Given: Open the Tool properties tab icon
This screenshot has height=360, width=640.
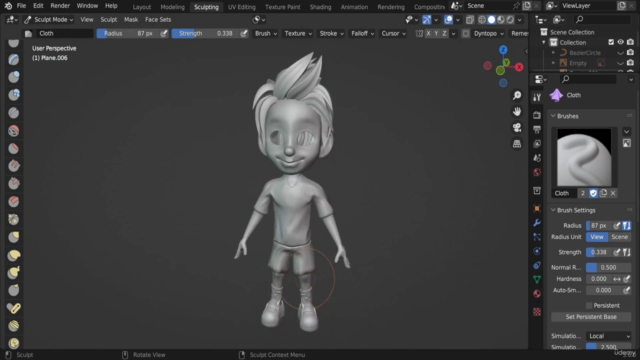Looking at the screenshot, I should click(537, 97).
